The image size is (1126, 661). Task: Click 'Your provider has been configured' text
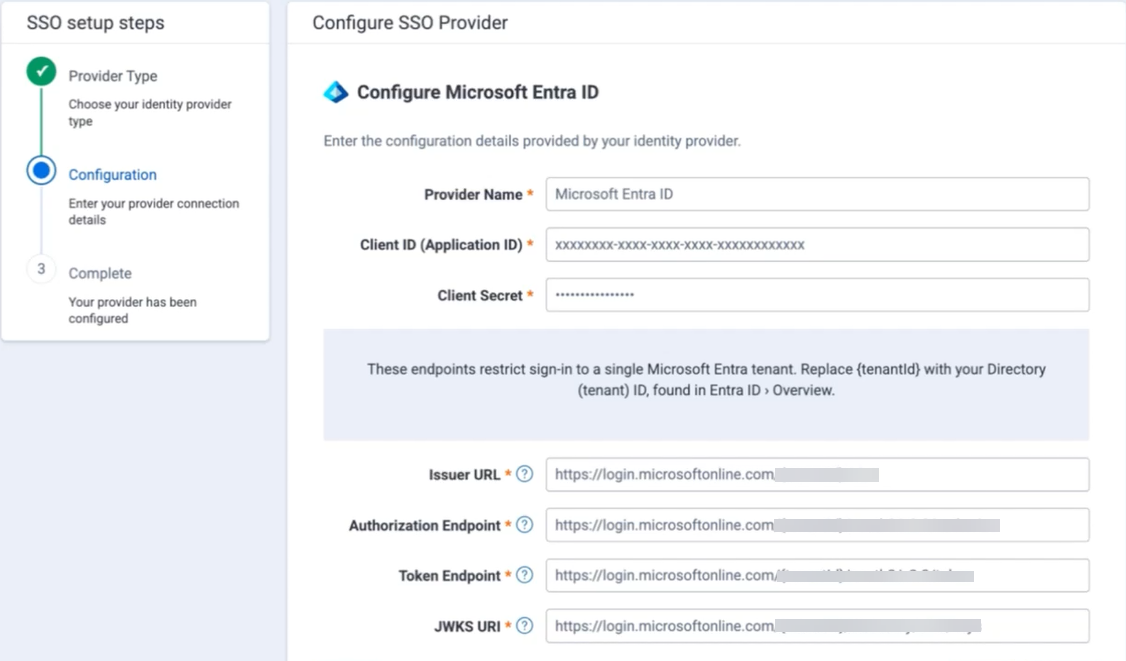[x=132, y=310]
